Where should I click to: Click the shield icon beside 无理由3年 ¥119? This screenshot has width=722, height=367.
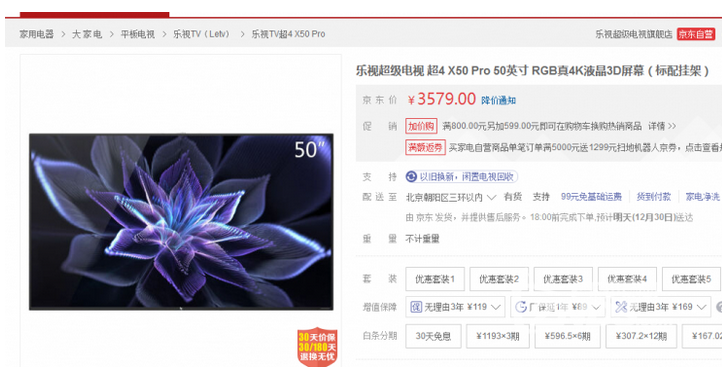(416, 307)
